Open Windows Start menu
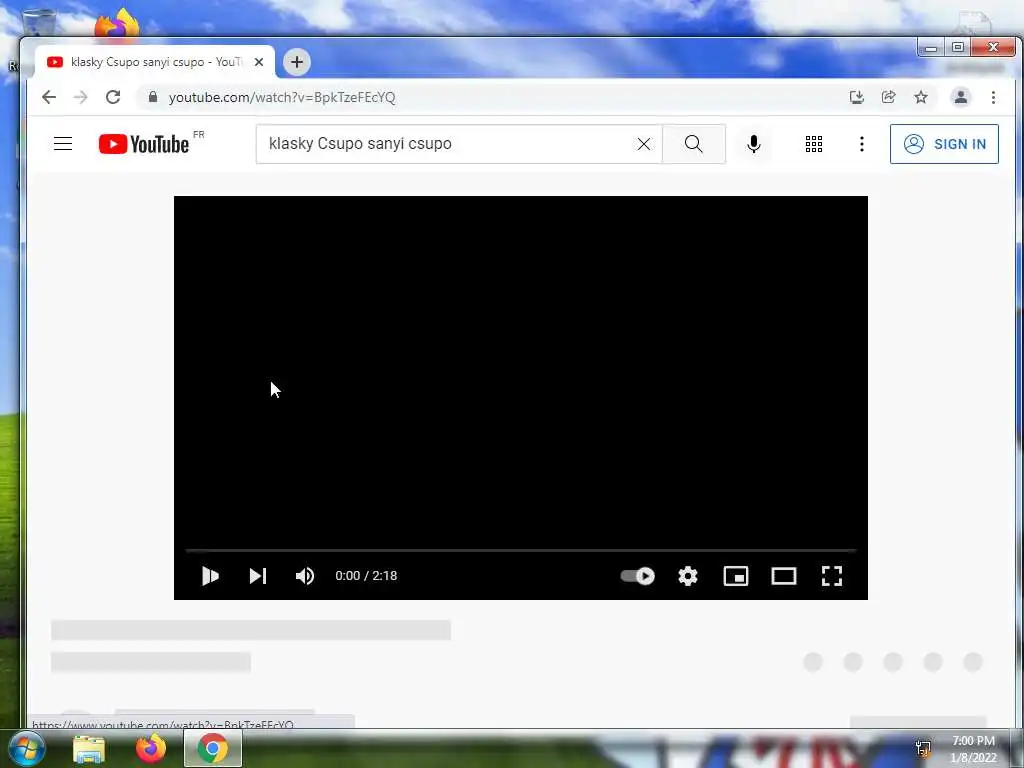1024x768 pixels. [26, 748]
